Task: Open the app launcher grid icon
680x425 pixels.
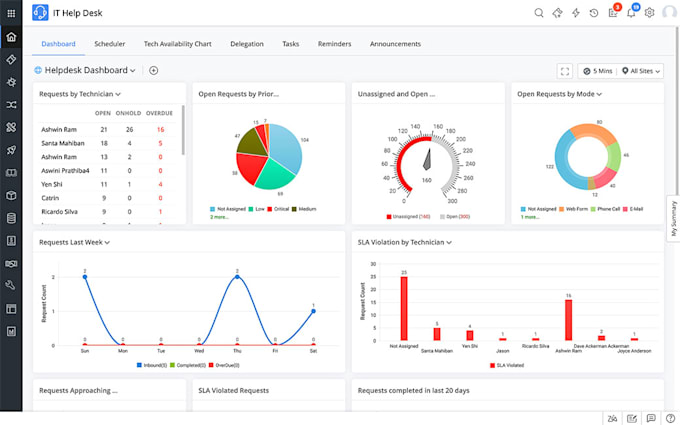Action: tap(11, 13)
